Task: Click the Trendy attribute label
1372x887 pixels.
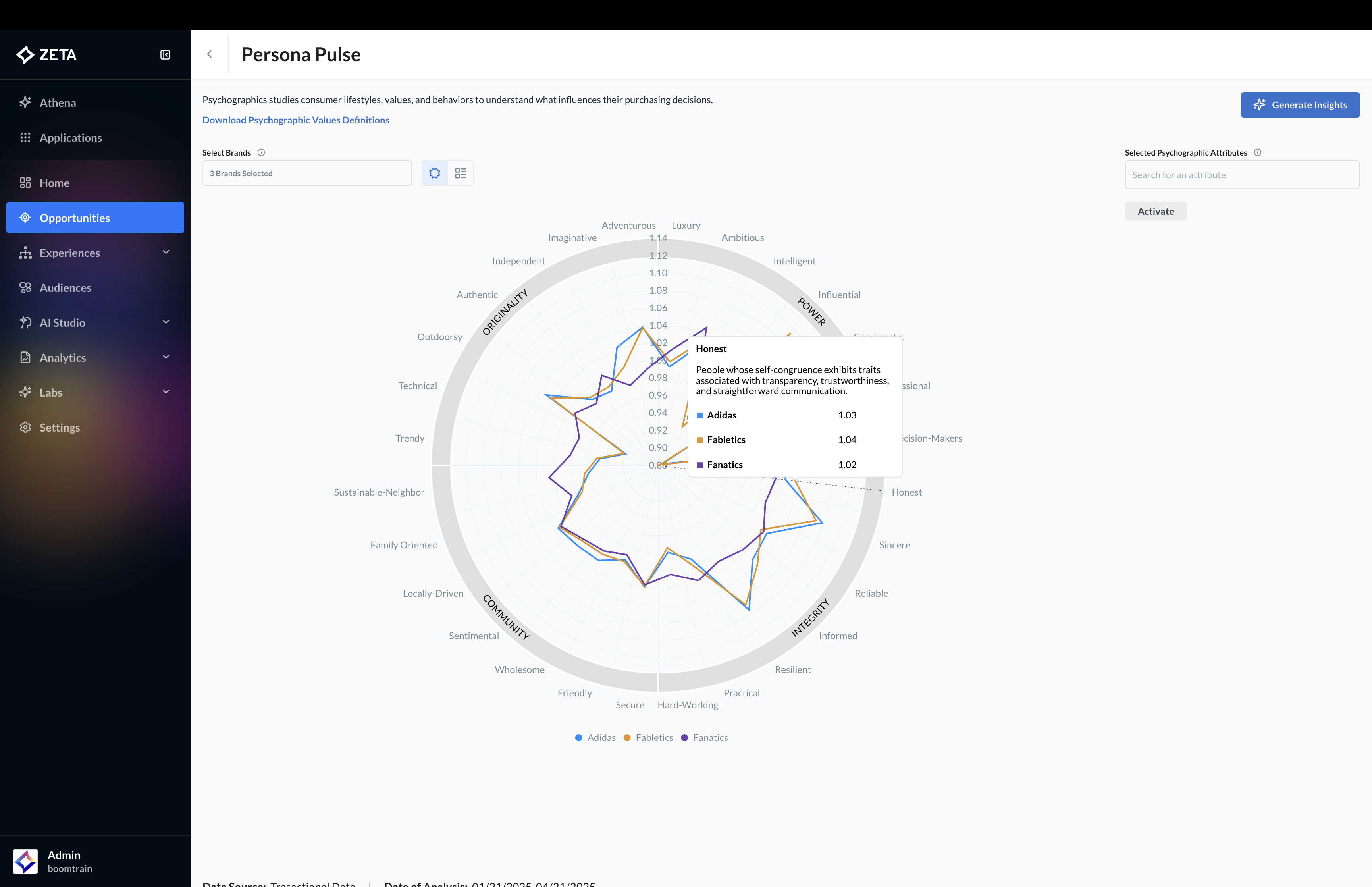Action: 409,438
